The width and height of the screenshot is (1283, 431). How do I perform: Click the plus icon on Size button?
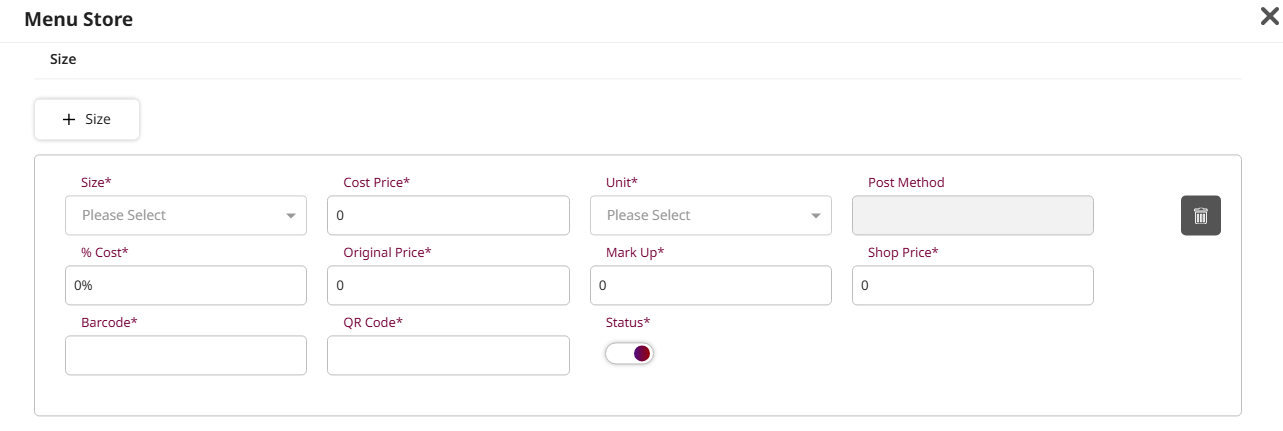(69, 119)
